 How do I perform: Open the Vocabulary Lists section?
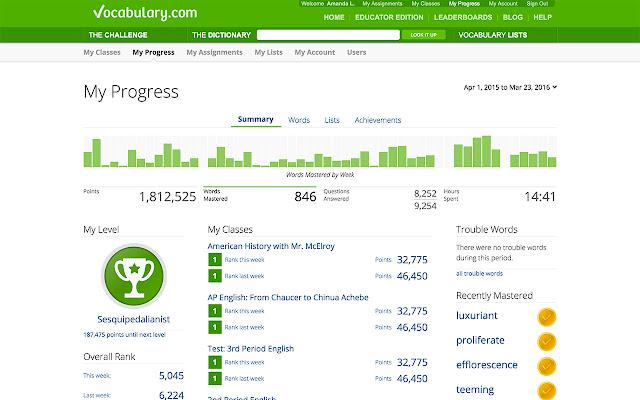tap(493, 35)
